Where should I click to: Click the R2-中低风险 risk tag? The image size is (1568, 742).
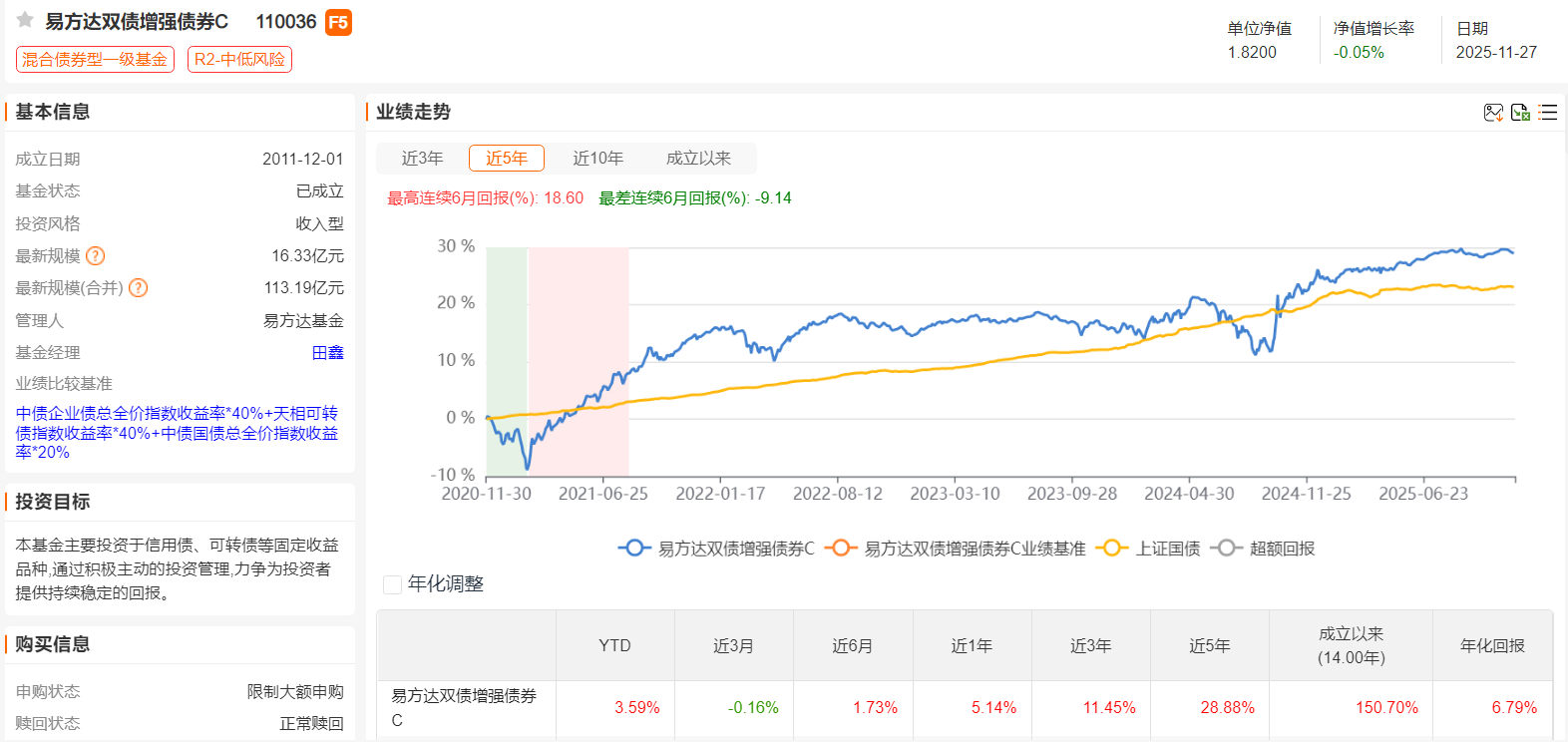click(239, 60)
